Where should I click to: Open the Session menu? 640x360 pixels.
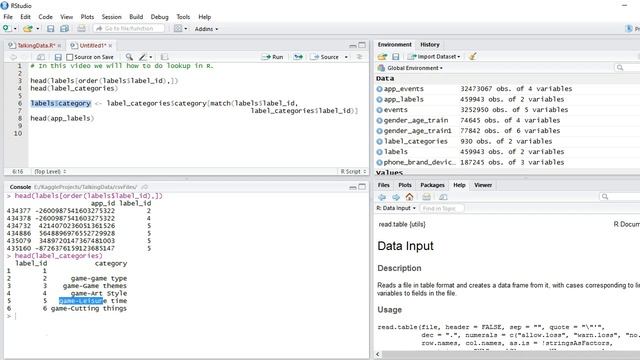111,17
